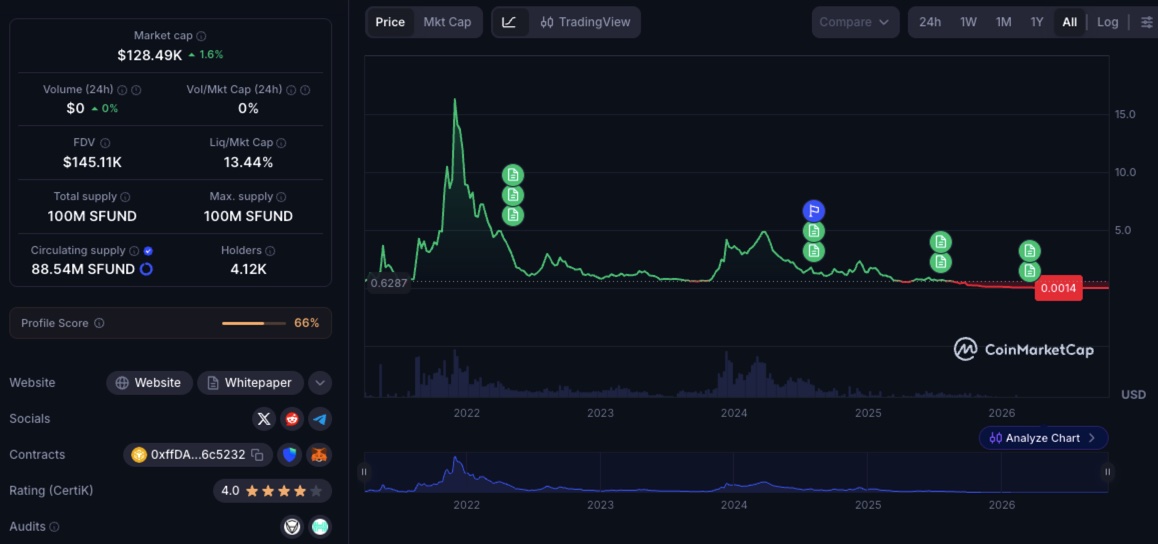Copy the contract address with the copy icon
Viewport: 1158px width, 544px height.
click(x=257, y=455)
